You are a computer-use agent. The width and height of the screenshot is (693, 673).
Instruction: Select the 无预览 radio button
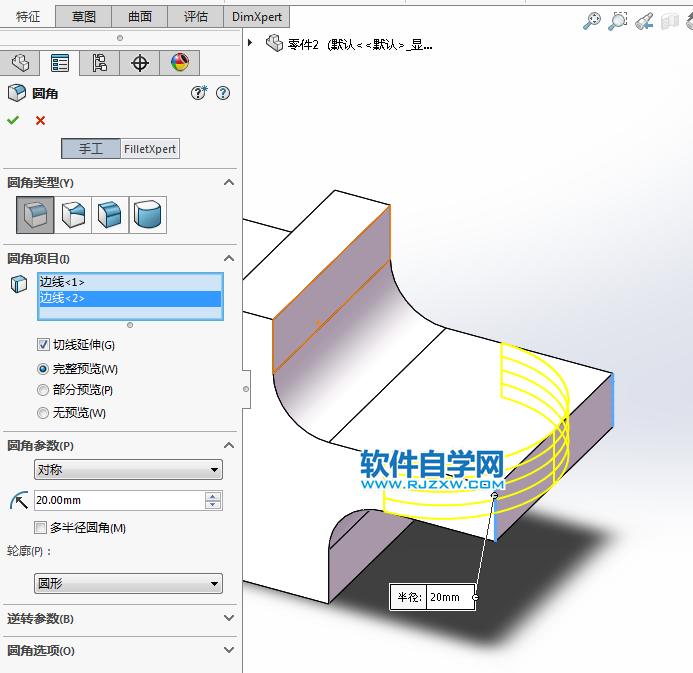pos(43,413)
